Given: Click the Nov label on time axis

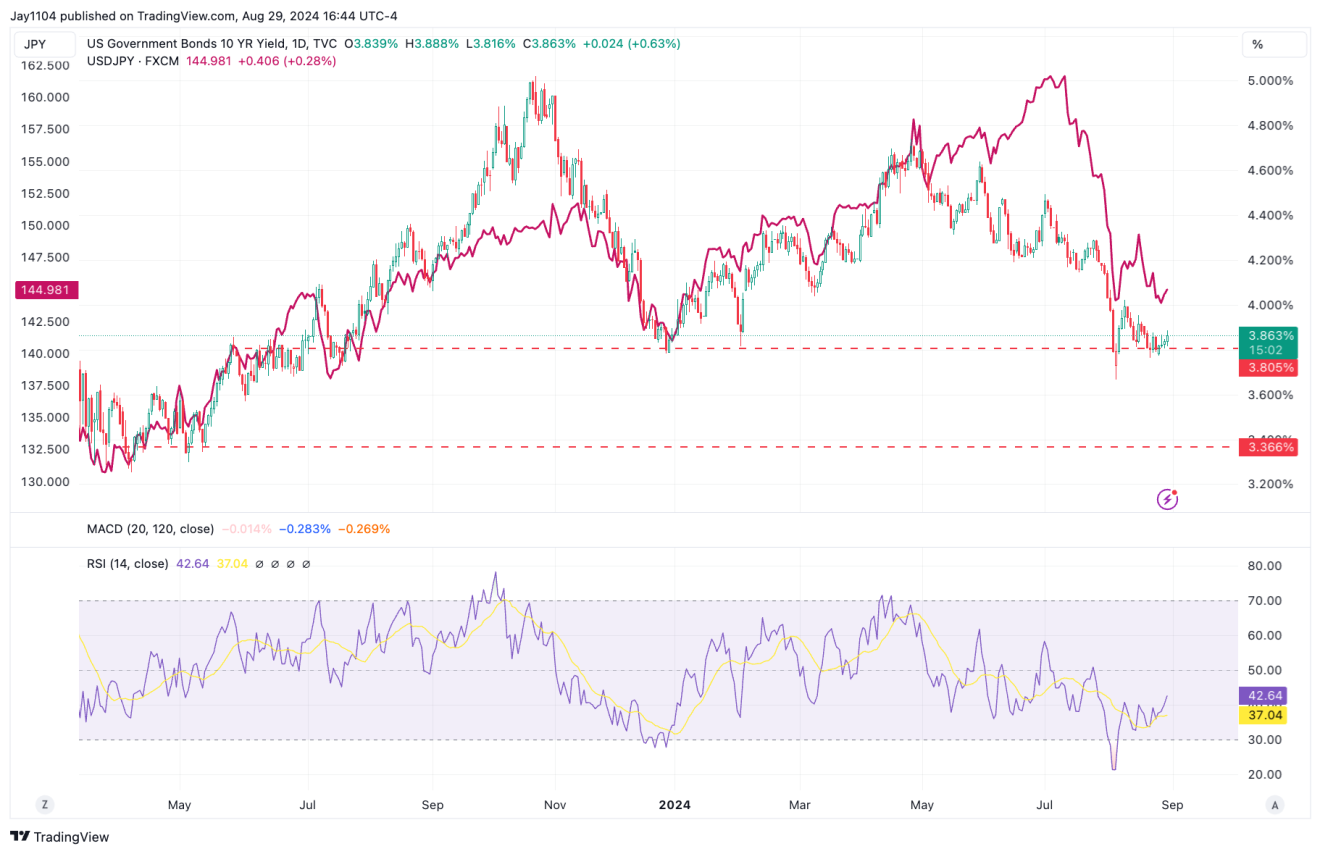Looking at the screenshot, I should 556,804.
